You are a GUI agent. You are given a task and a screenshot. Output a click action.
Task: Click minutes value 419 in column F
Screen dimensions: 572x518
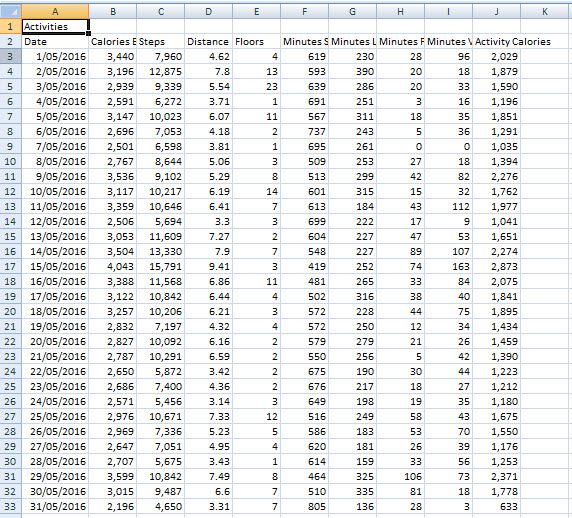pyautogui.click(x=305, y=266)
